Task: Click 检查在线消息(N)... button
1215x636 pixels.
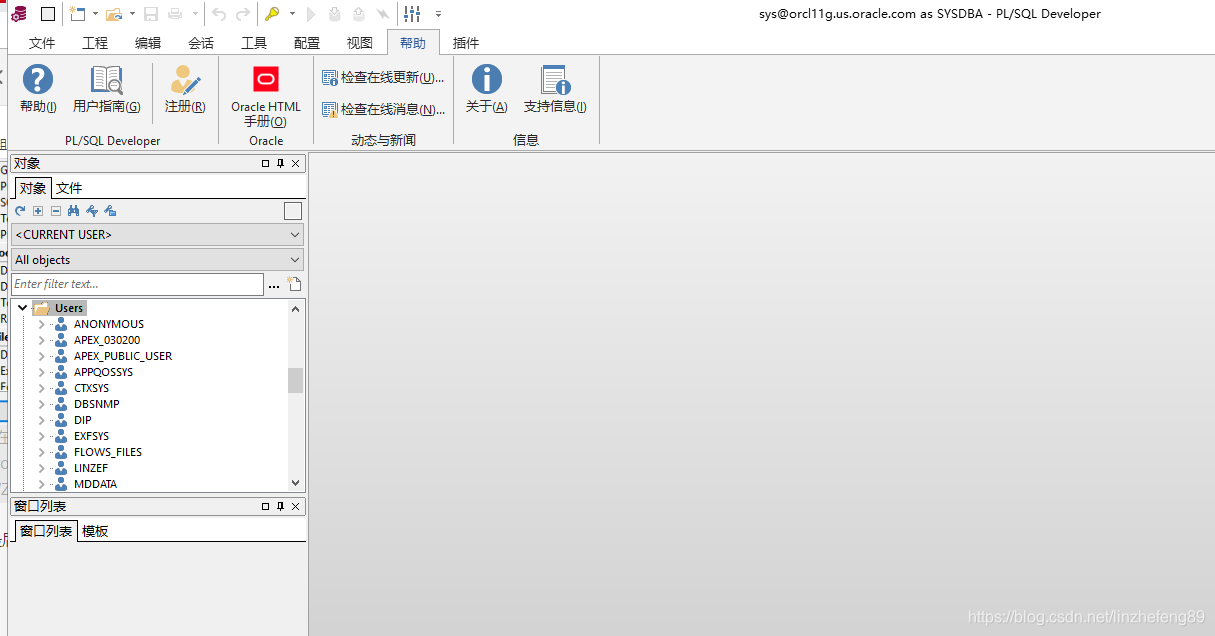Action: 383,109
